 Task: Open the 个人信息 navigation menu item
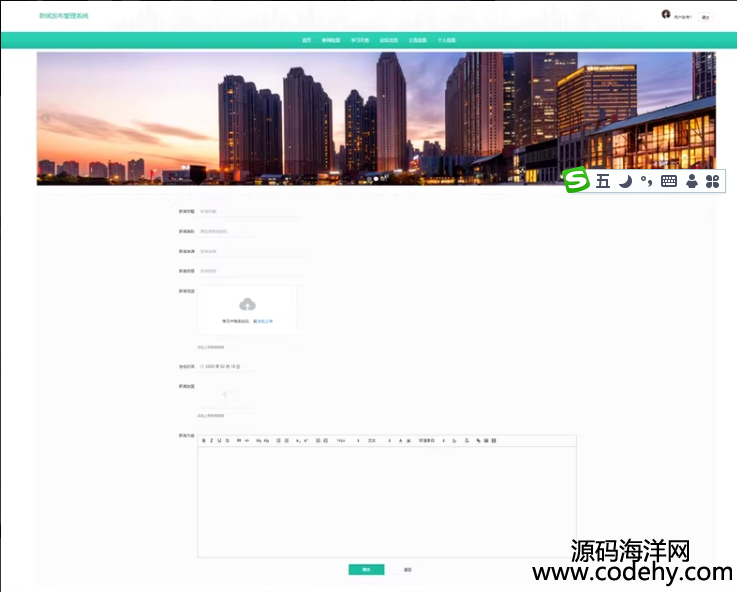447,40
